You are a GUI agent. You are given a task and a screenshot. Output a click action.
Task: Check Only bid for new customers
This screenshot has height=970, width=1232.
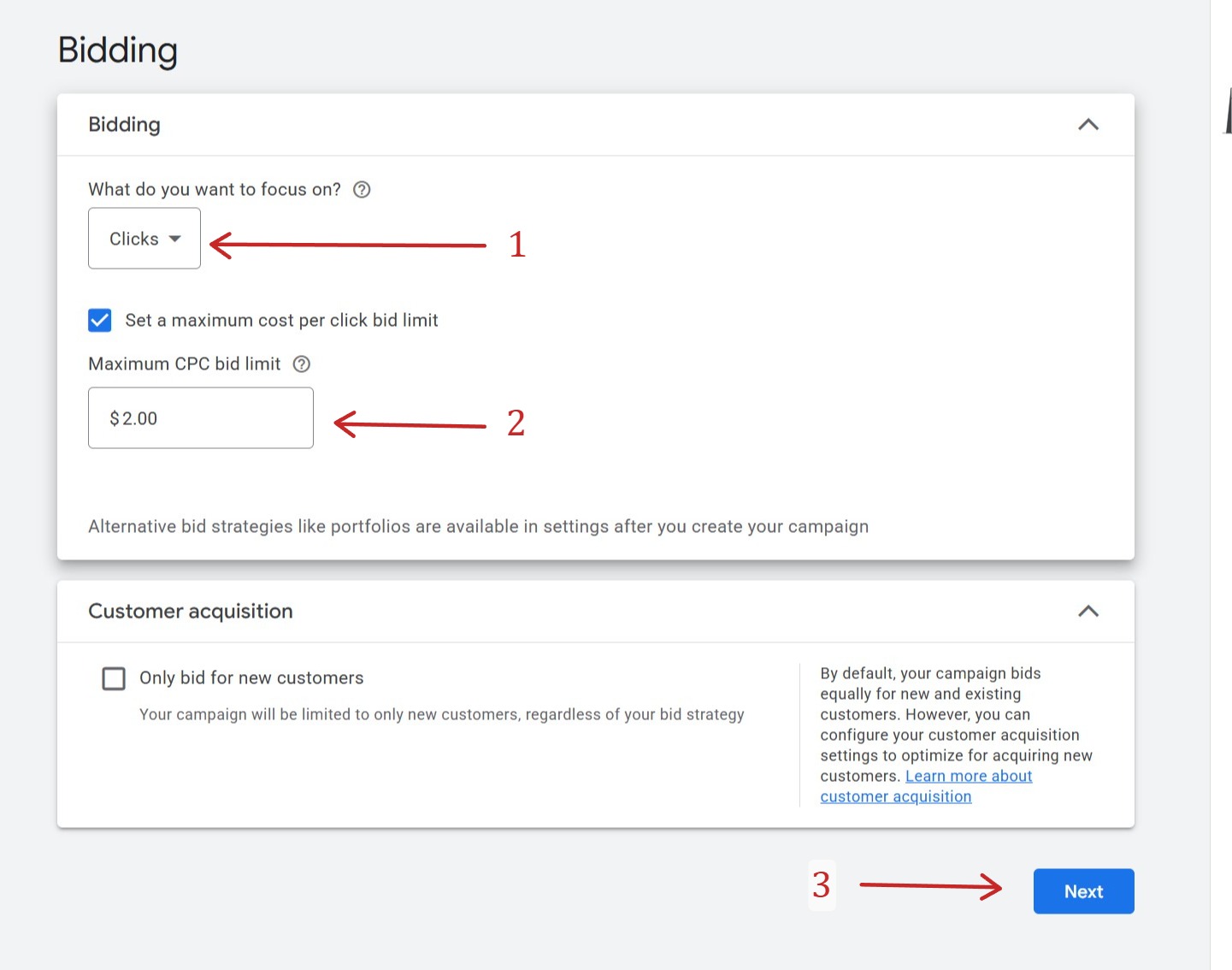click(114, 679)
